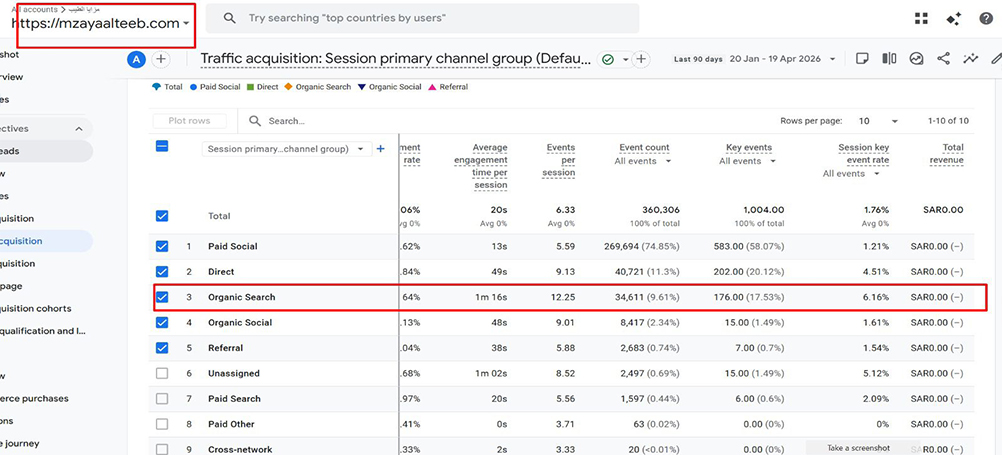Screen dimensions: 1002x455
Task: Check the Unassigned row checkbox
Action: 162,373
